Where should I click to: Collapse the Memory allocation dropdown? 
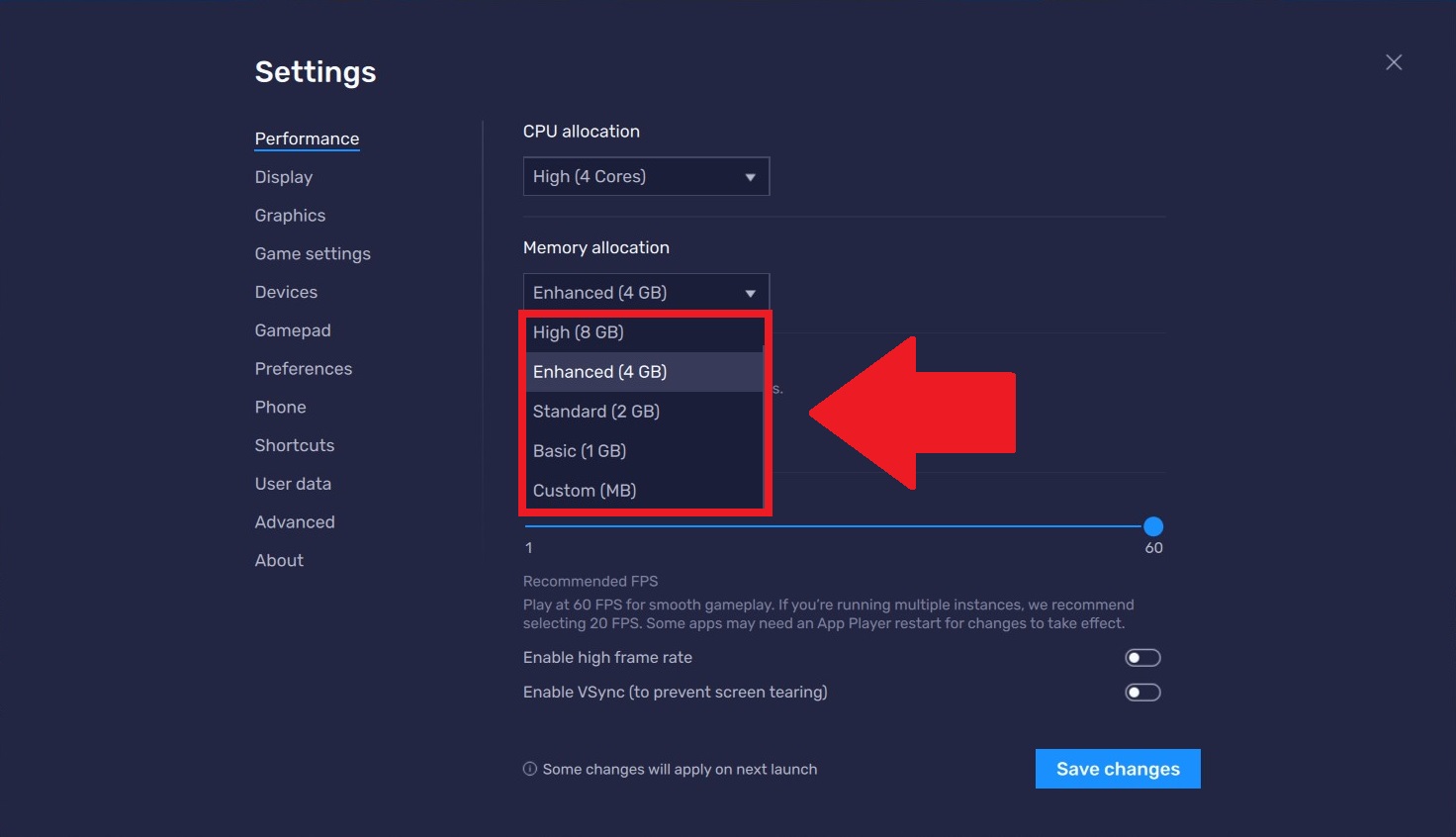(x=646, y=293)
